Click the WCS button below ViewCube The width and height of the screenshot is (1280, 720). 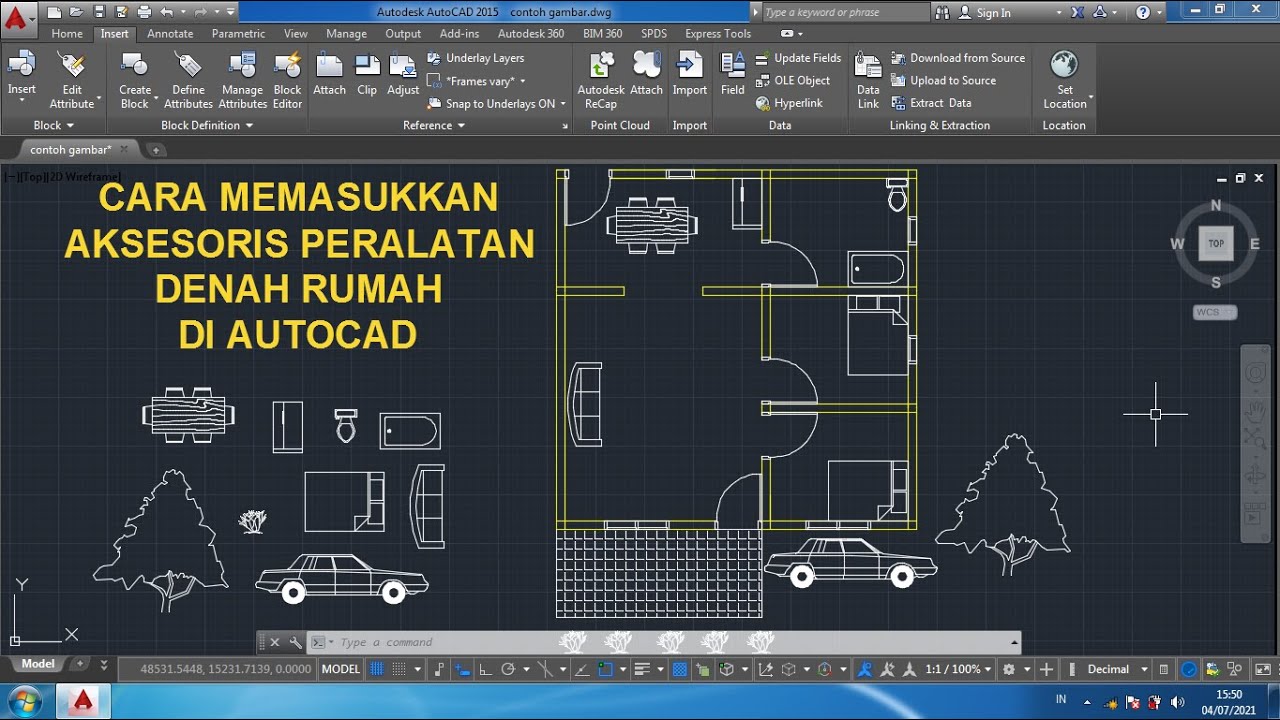pyautogui.click(x=1215, y=312)
